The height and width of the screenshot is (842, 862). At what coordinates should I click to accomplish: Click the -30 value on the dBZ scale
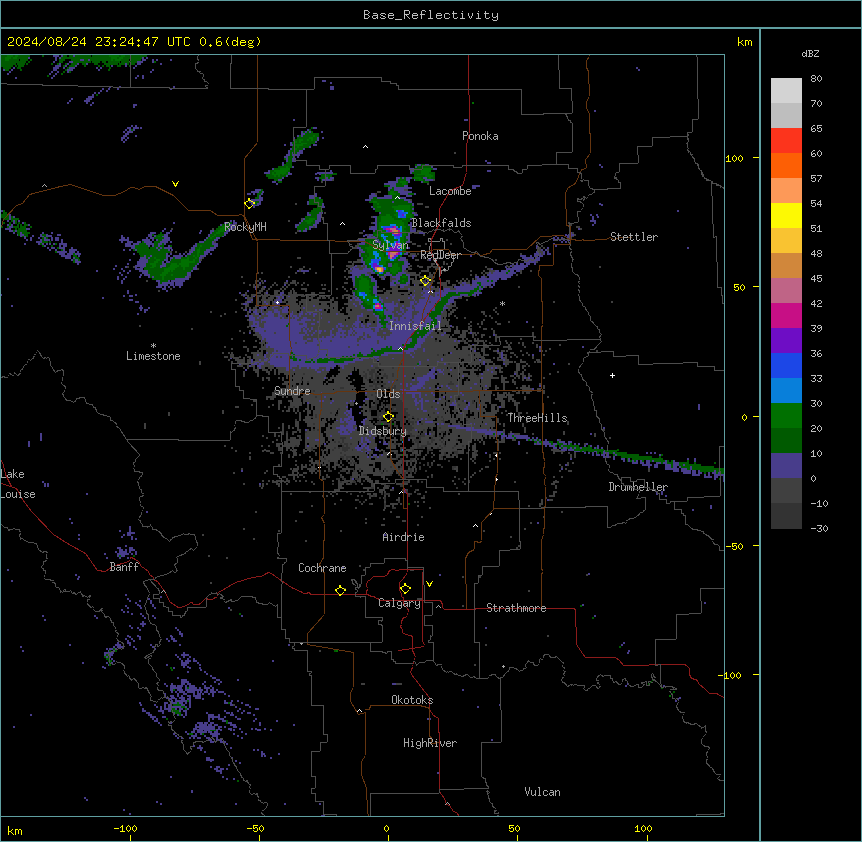(x=819, y=528)
